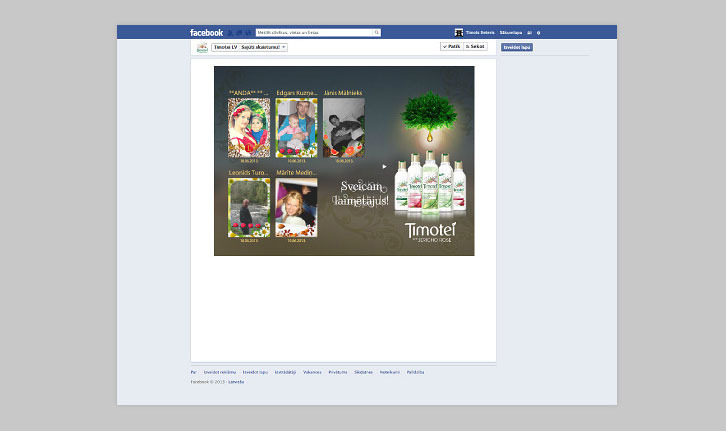Open the profile name link in header
This screenshot has height=431, width=726.
click(x=480, y=33)
